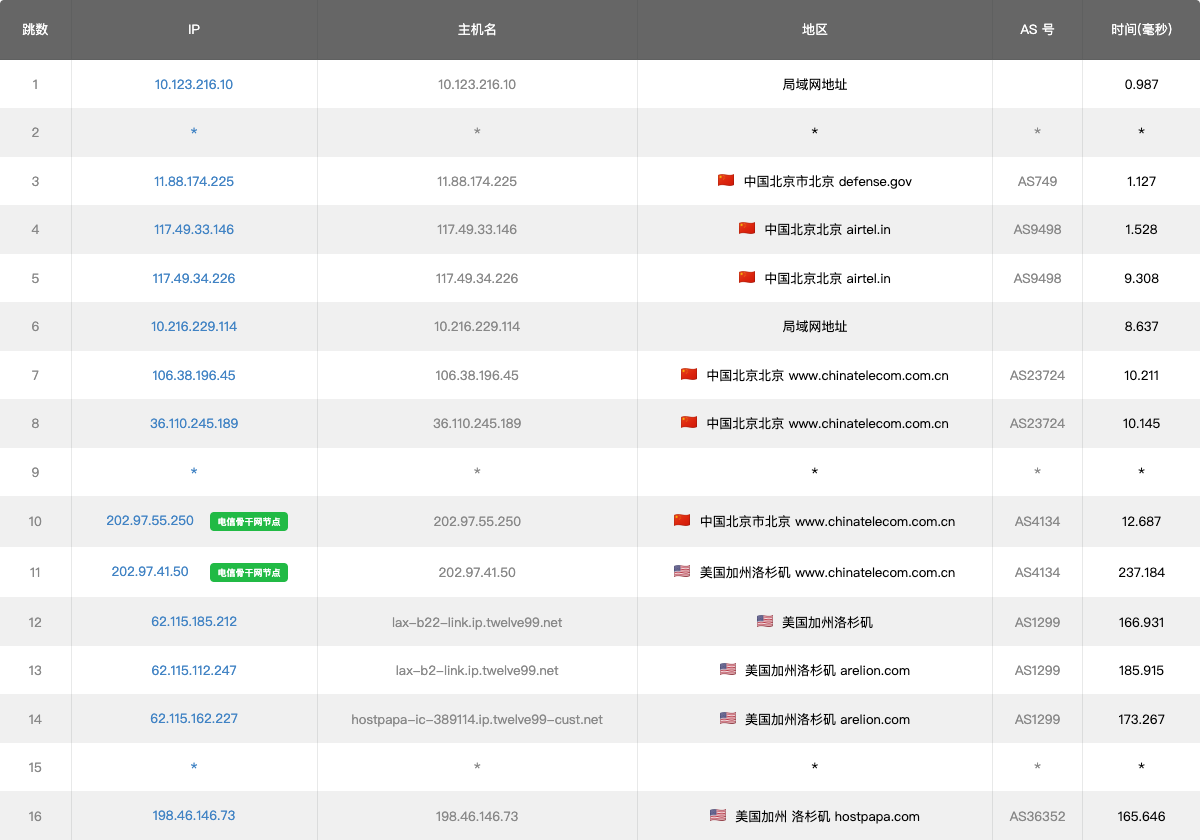The width and height of the screenshot is (1200, 840).
Task: Click the IP column header
Action: (x=194, y=30)
